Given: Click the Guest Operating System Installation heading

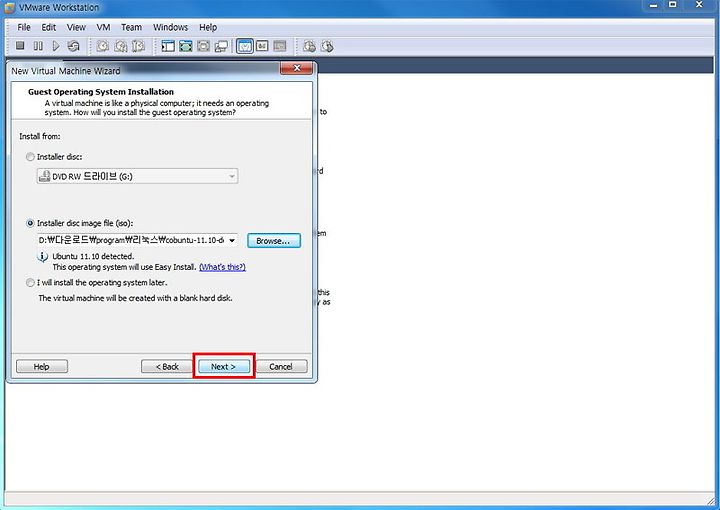Looking at the screenshot, I should [x=101, y=92].
